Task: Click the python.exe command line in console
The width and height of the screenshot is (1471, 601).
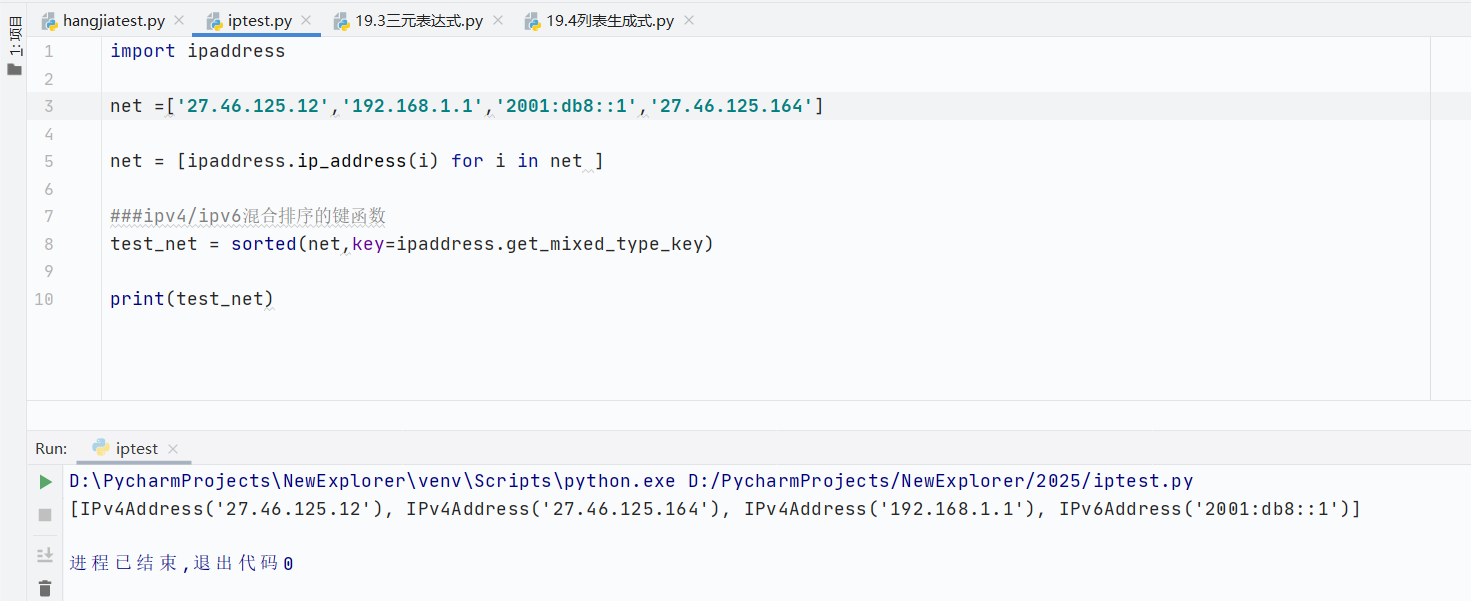Action: pos(632,482)
